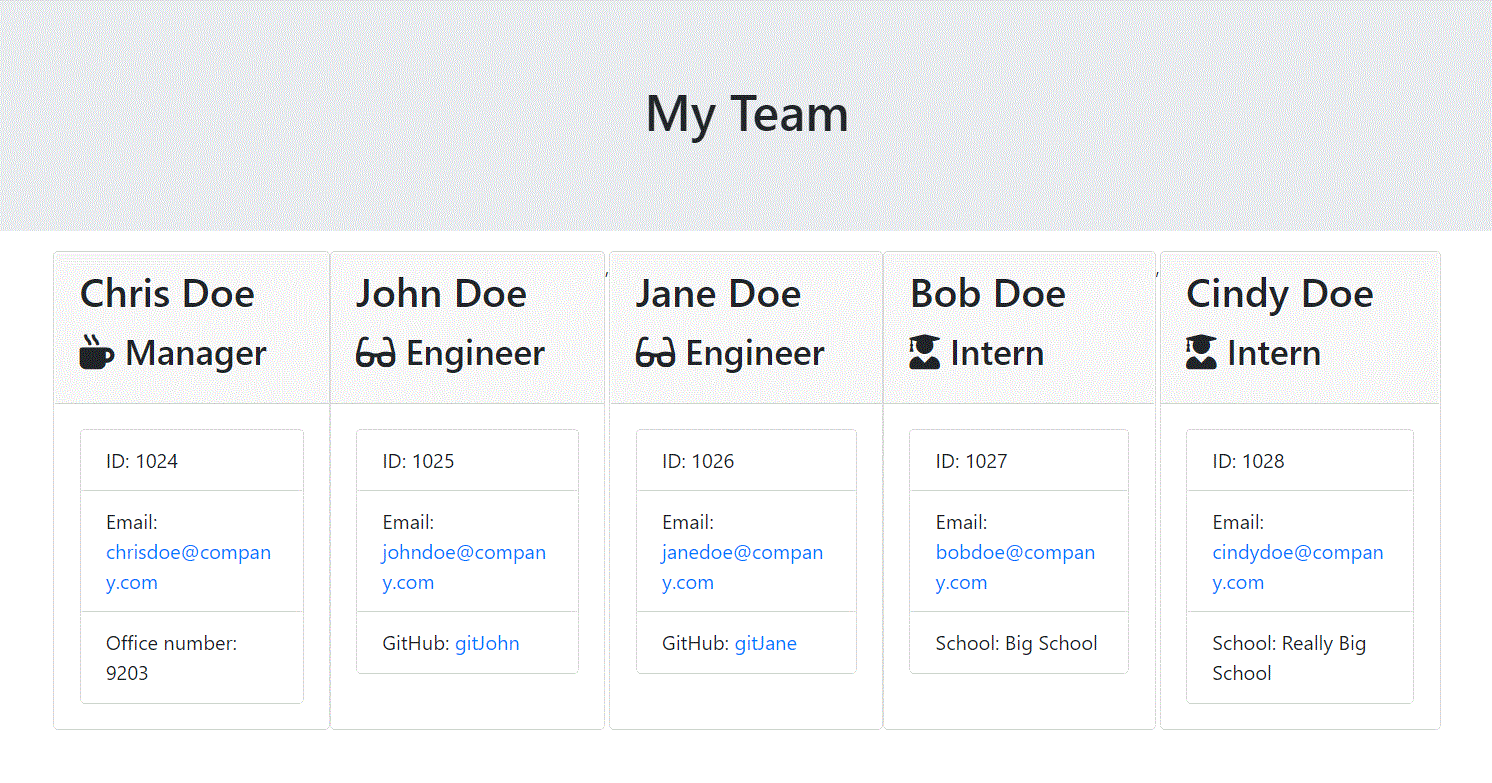
Task: Click the GitHub: label on Jane Doe's card
Action: [696, 643]
